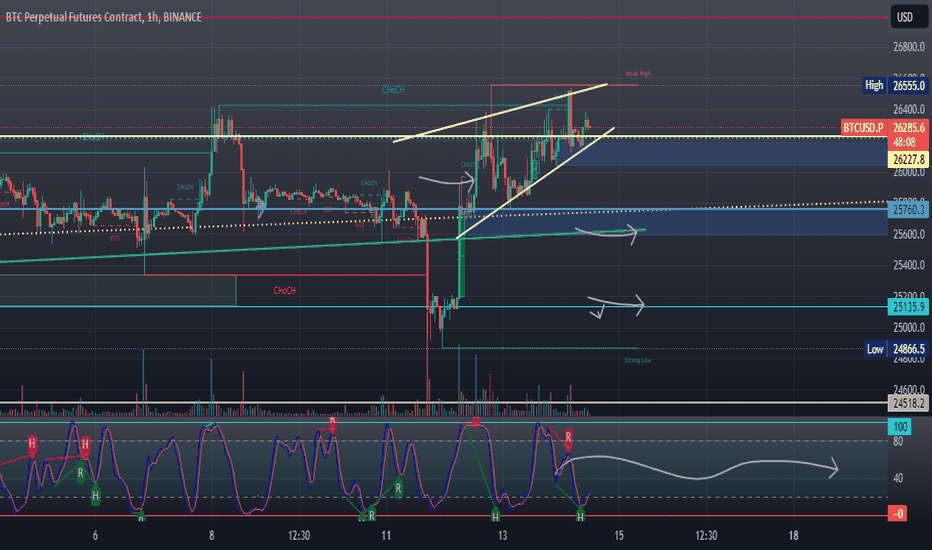Click the 25400.0 price axis tick
Image resolution: width=932 pixels, height=550 pixels.
[x=909, y=265]
